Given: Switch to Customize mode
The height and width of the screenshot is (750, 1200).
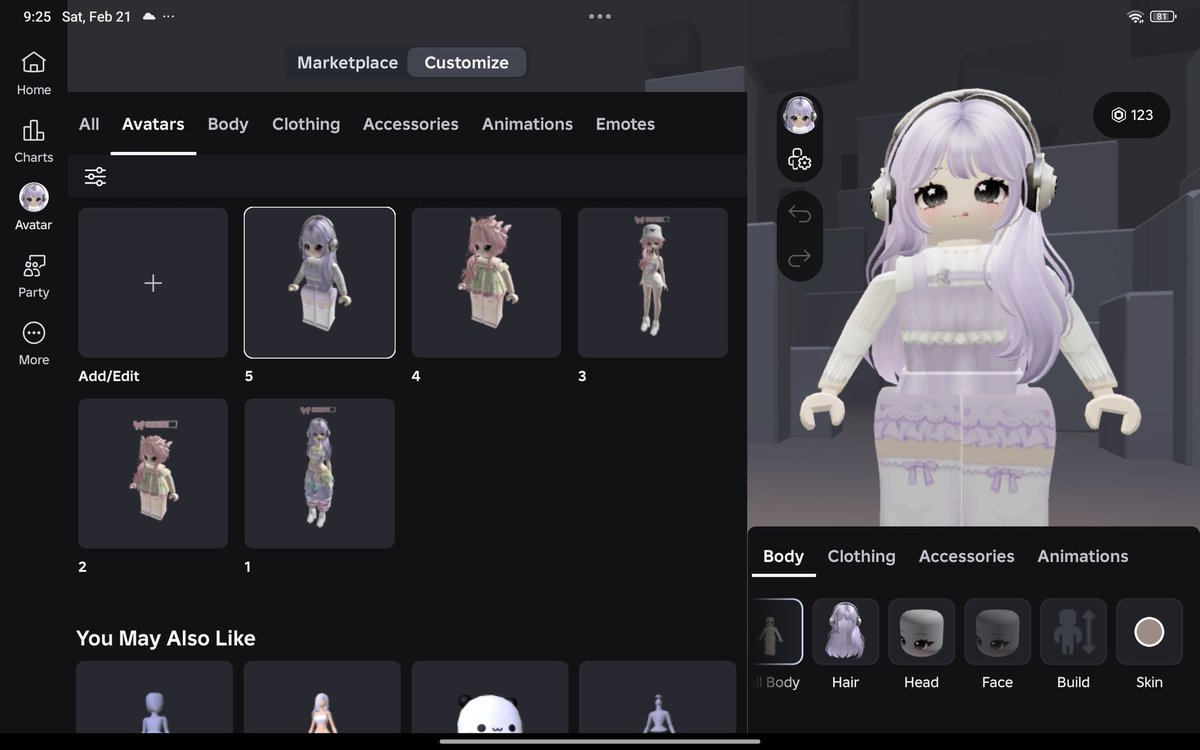Looking at the screenshot, I should 466,62.
